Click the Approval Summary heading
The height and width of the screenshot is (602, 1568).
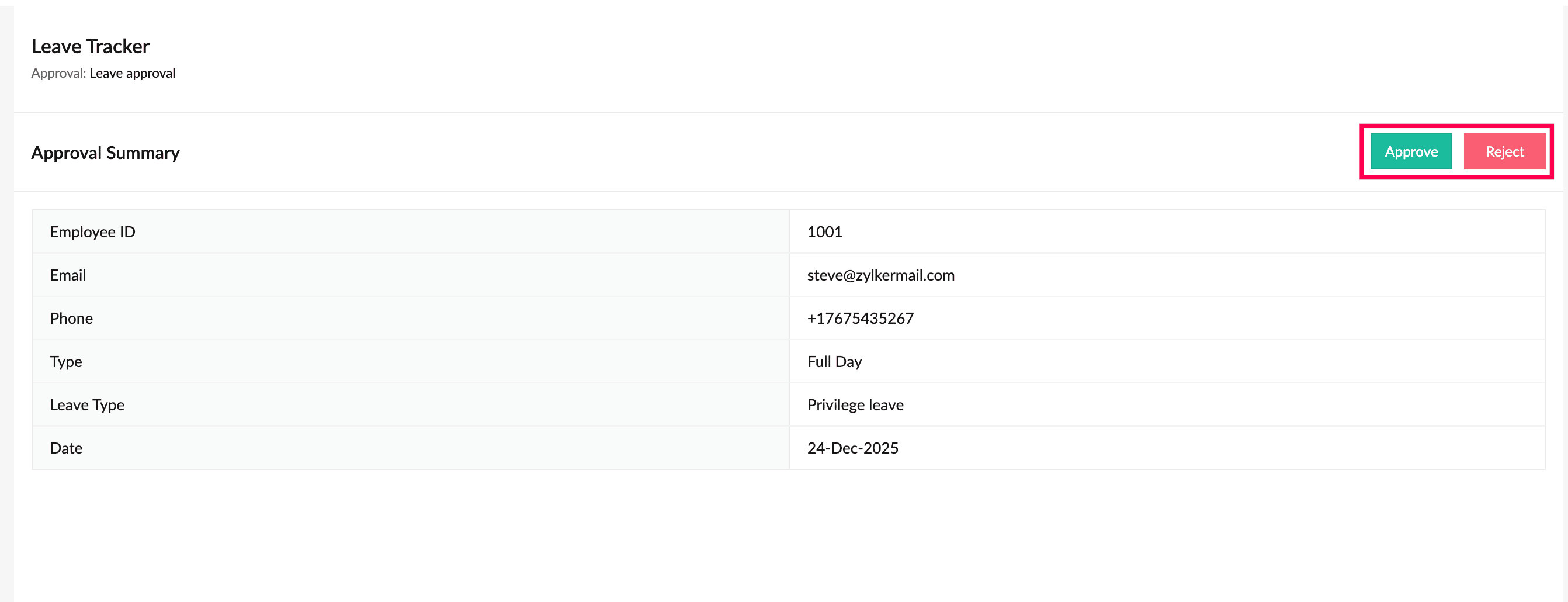(105, 152)
